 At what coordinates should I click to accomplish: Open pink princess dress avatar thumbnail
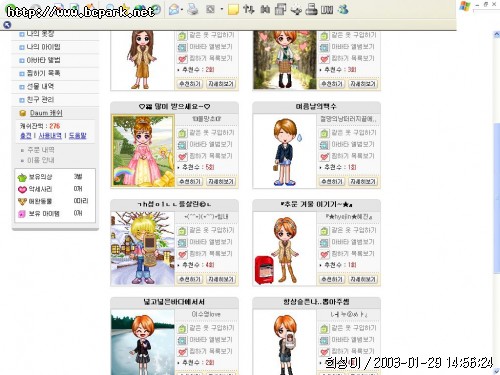point(143,151)
